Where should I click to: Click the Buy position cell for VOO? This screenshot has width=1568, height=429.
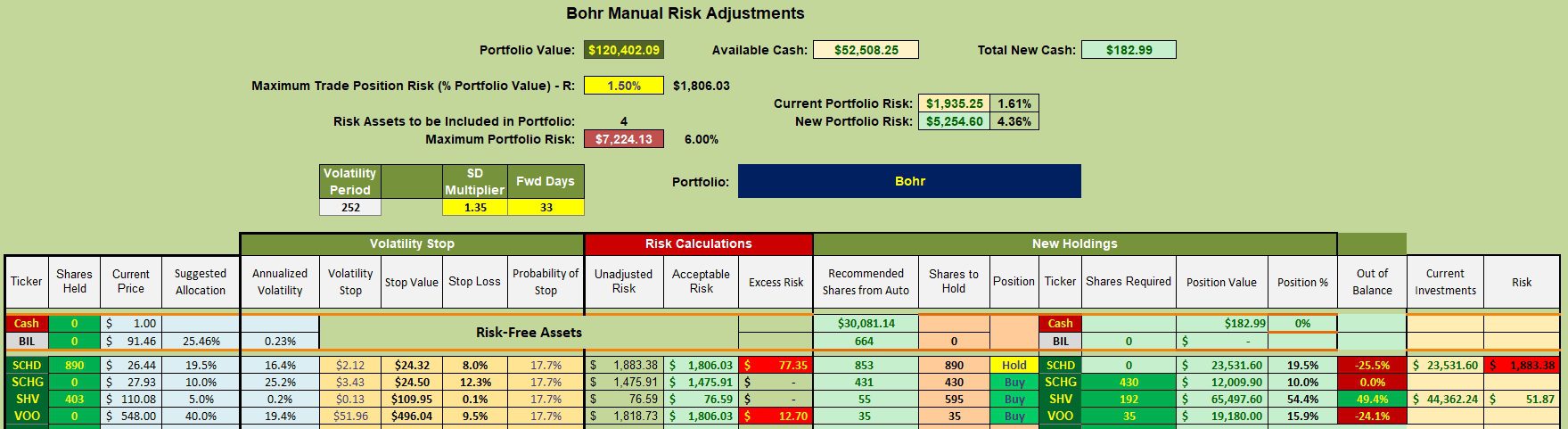click(x=1014, y=416)
